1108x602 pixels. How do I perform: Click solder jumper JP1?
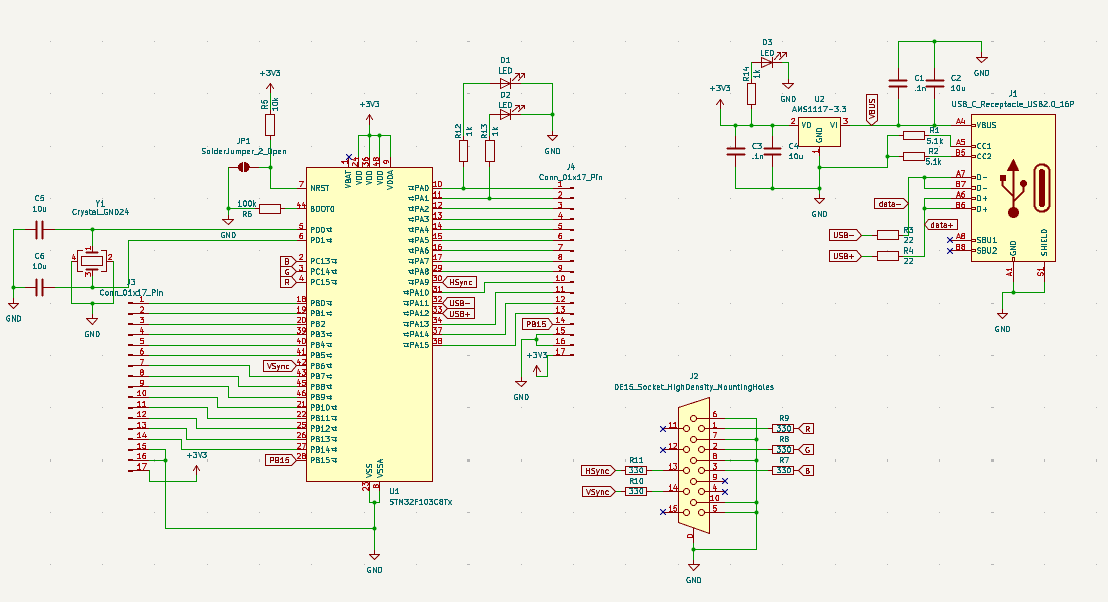pyautogui.click(x=244, y=167)
